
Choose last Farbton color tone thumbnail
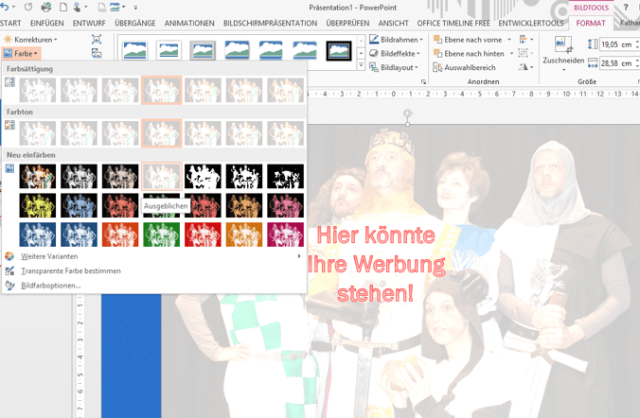click(x=285, y=133)
